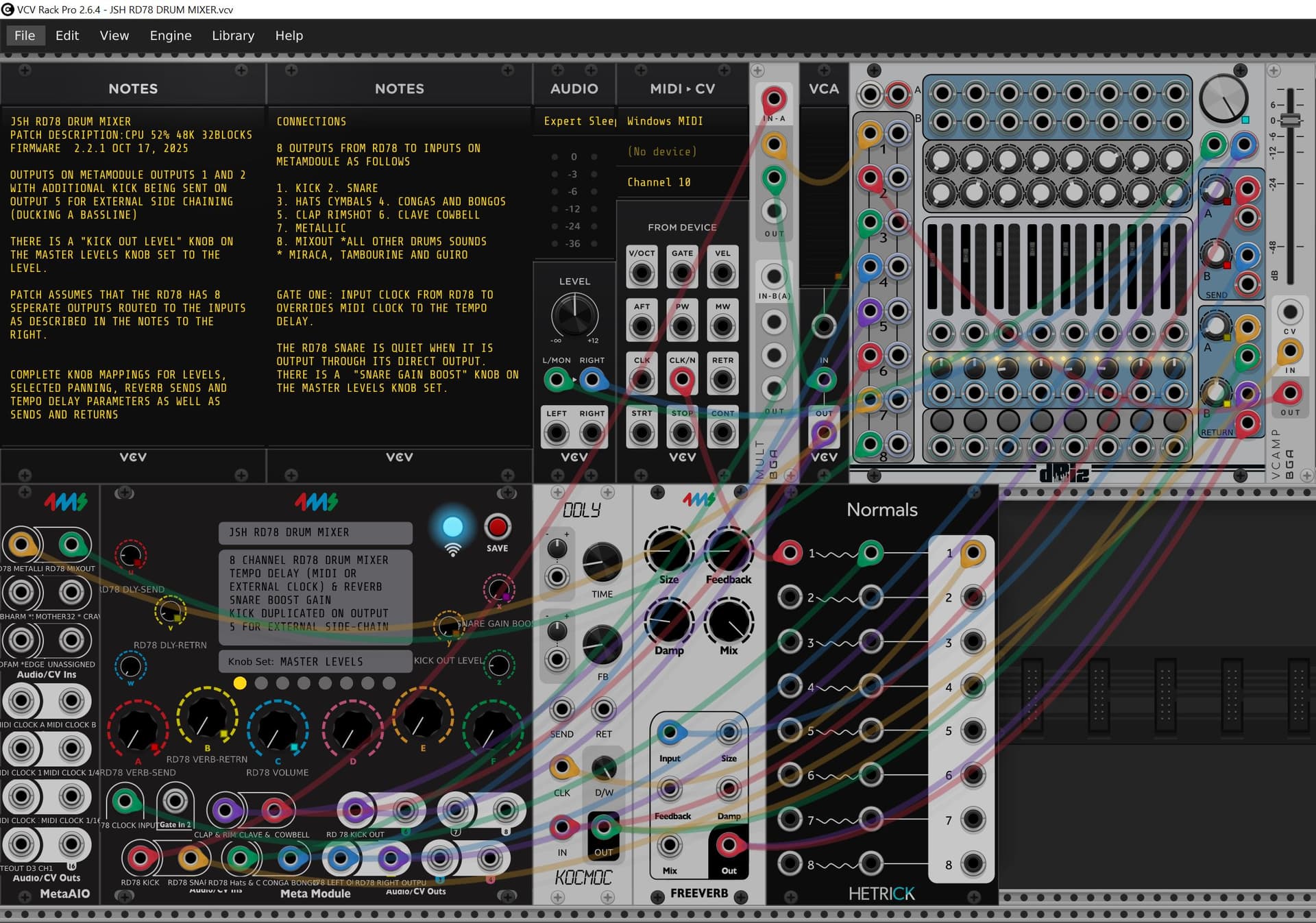Click the glowing blue Wi-Fi light button

[x=452, y=527]
